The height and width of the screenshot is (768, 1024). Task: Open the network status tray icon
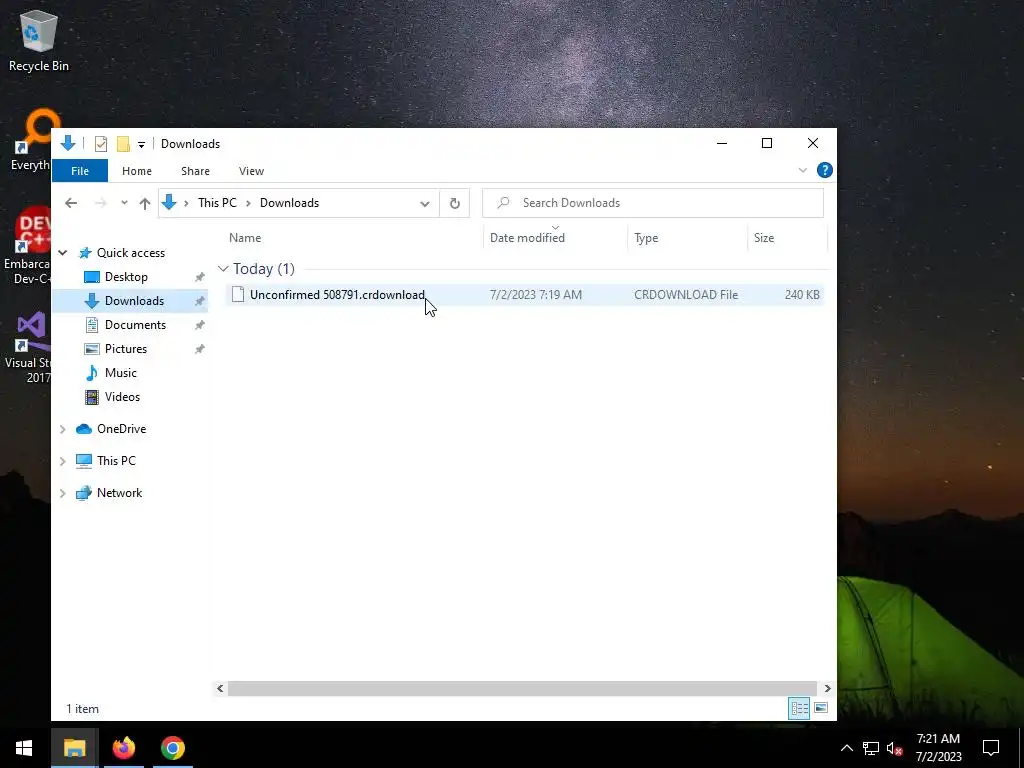(x=871, y=748)
